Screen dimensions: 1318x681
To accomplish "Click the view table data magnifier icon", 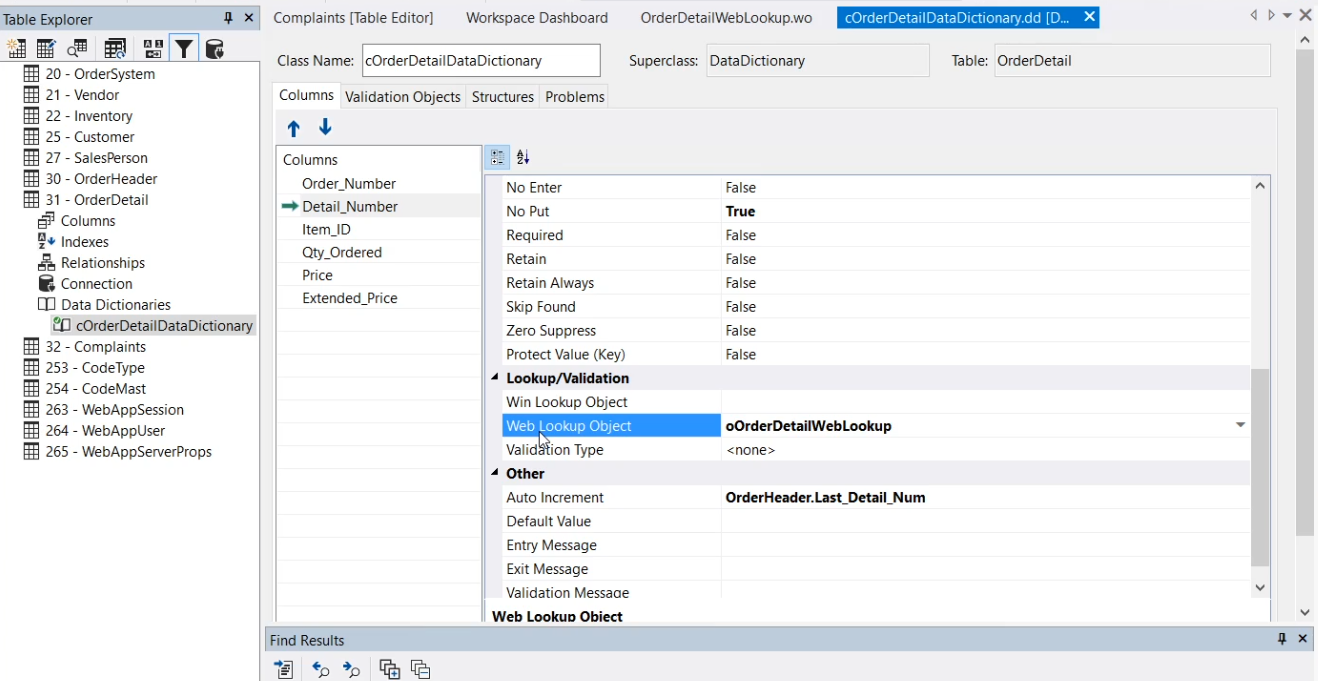I will click(77, 49).
